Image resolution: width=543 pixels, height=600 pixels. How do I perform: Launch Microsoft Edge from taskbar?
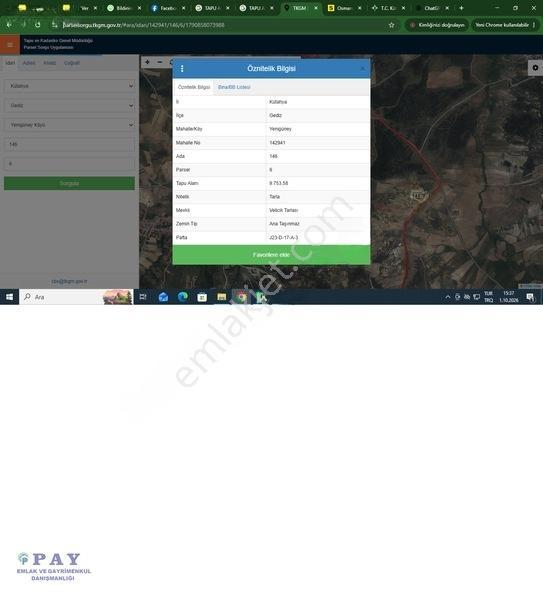pyautogui.click(x=183, y=297)
